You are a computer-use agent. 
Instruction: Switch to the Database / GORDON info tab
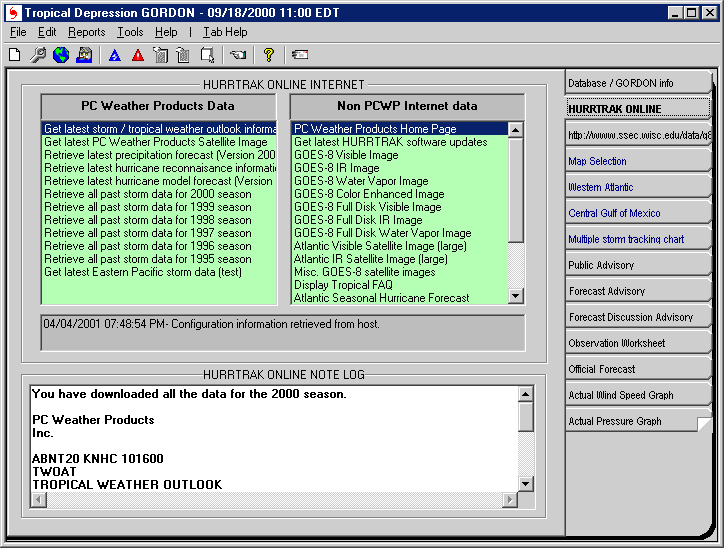click(639, 83)
